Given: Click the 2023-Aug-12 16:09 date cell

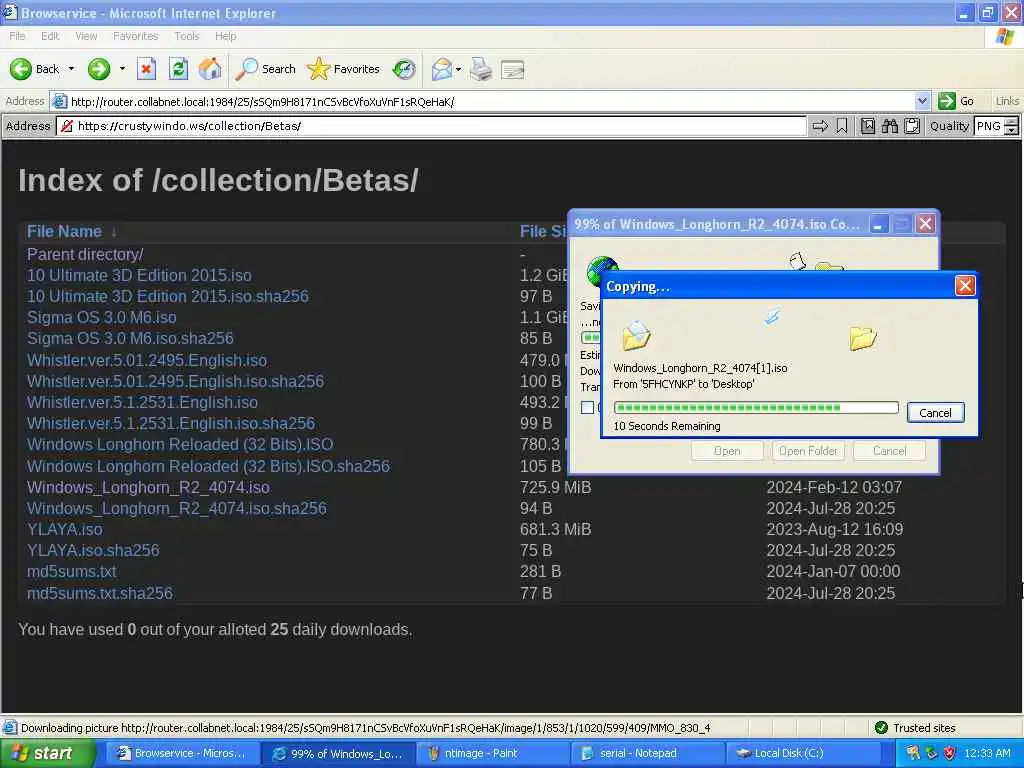Looking at the screenshot, I should click(835, 529).
